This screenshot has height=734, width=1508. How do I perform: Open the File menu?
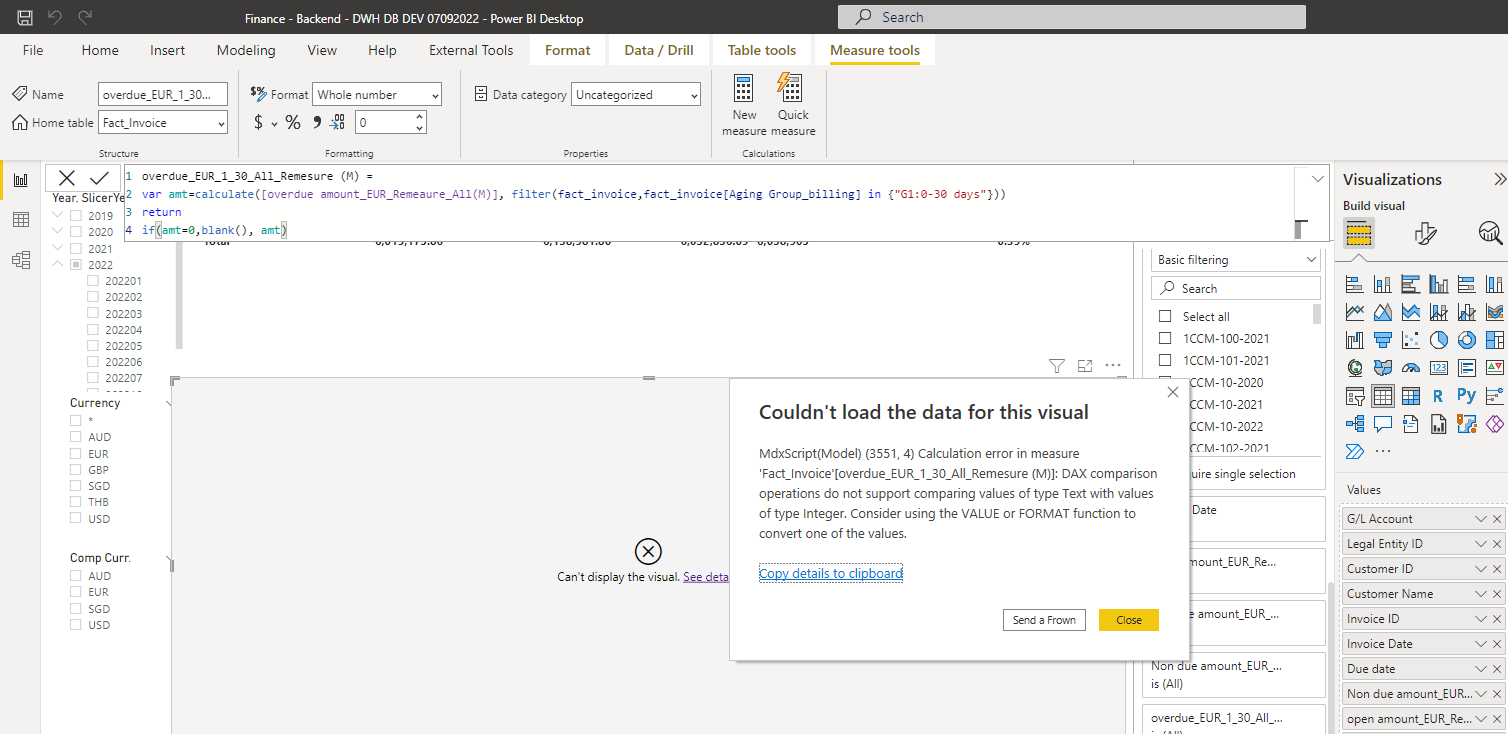pyautogui.click(x=33, y=50)
